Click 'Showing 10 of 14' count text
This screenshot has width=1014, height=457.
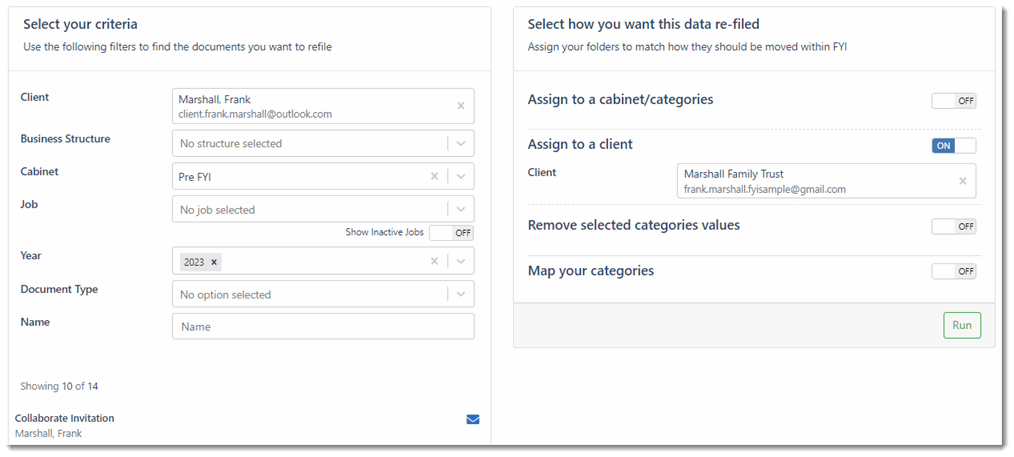(x=59, y=387)
